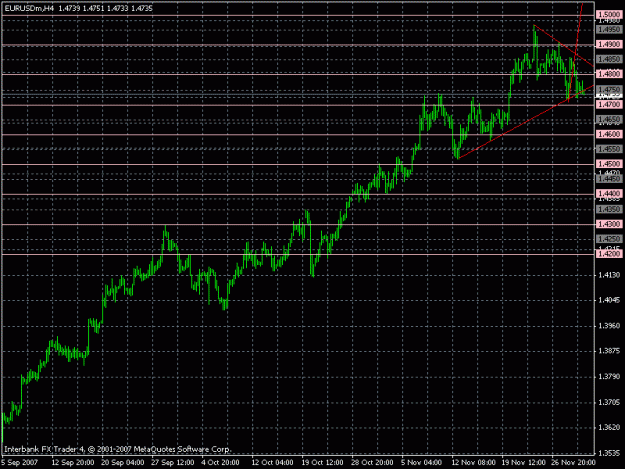
Task: Click the 1.4045 price axis value
Action: (x=609, y=300)
